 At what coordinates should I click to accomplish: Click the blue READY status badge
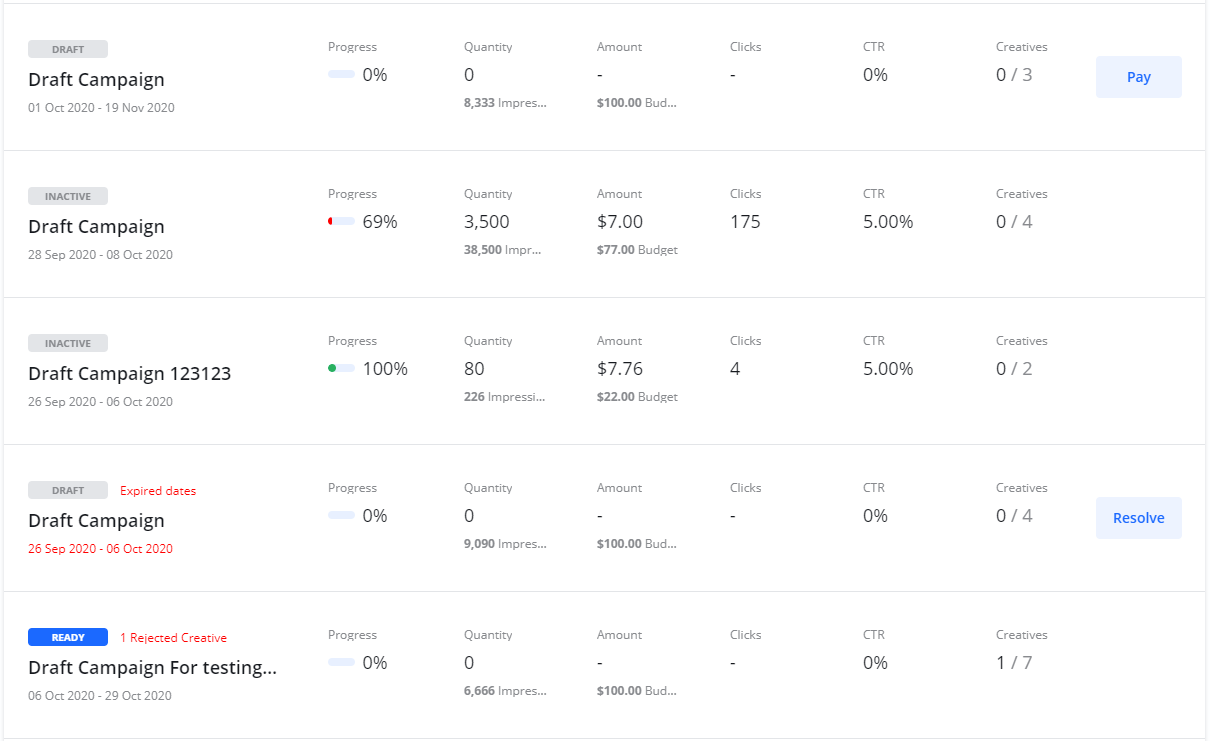tap(68, 638)
